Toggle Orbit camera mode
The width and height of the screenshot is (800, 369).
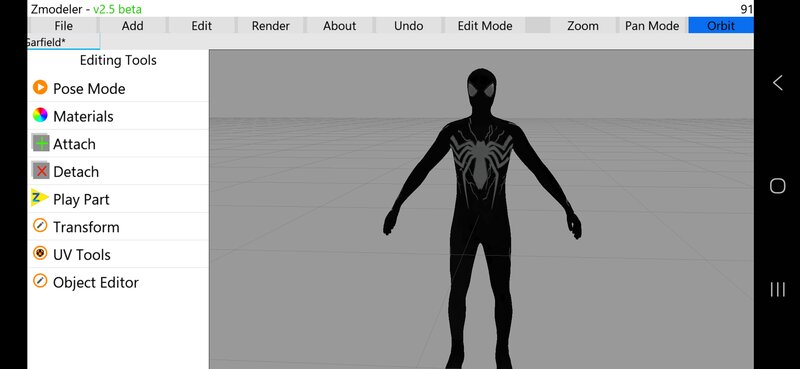(x=720, y=26)
